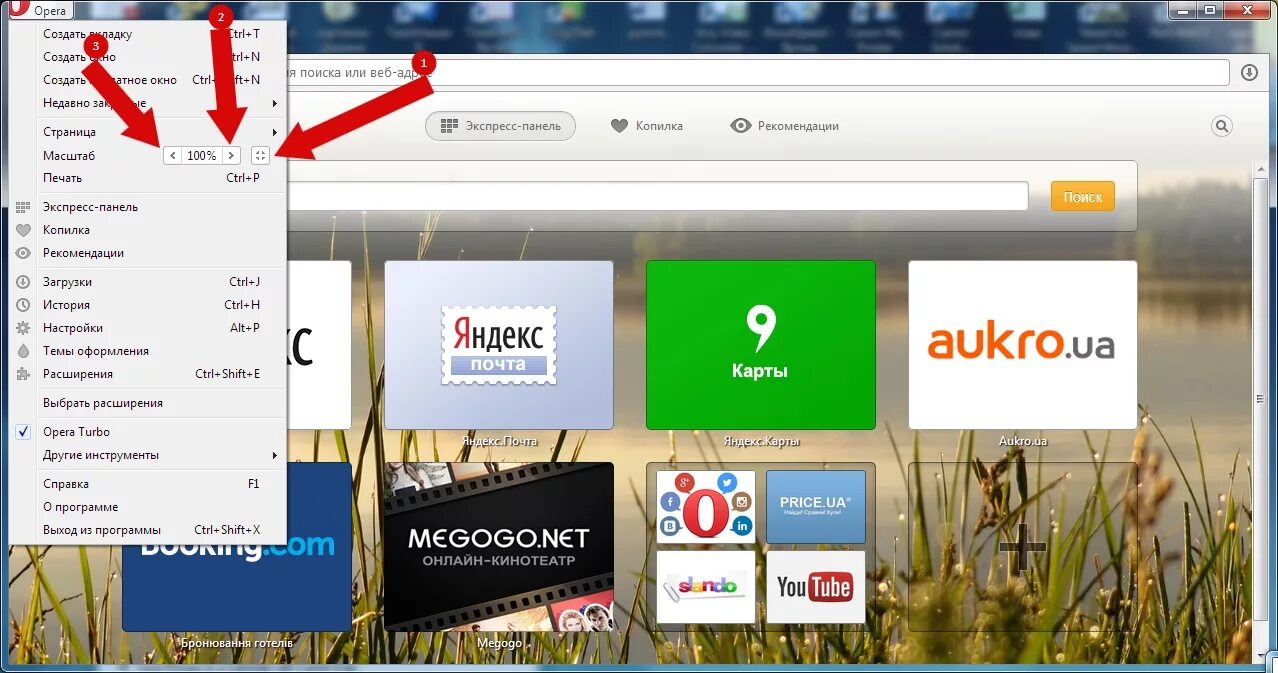Click the 100% zoom value
The height and width of the screenshot is (673, 1278).
click(x=202, y=155)
